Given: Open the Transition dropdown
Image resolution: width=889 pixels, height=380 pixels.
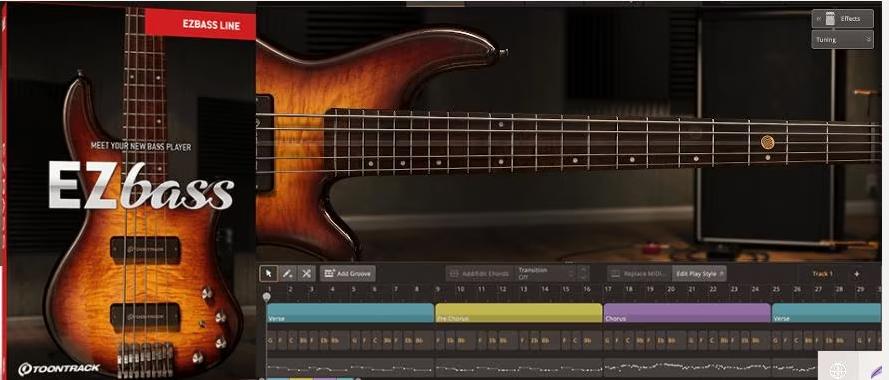Looking at the screenshot, I should [546, 273].
